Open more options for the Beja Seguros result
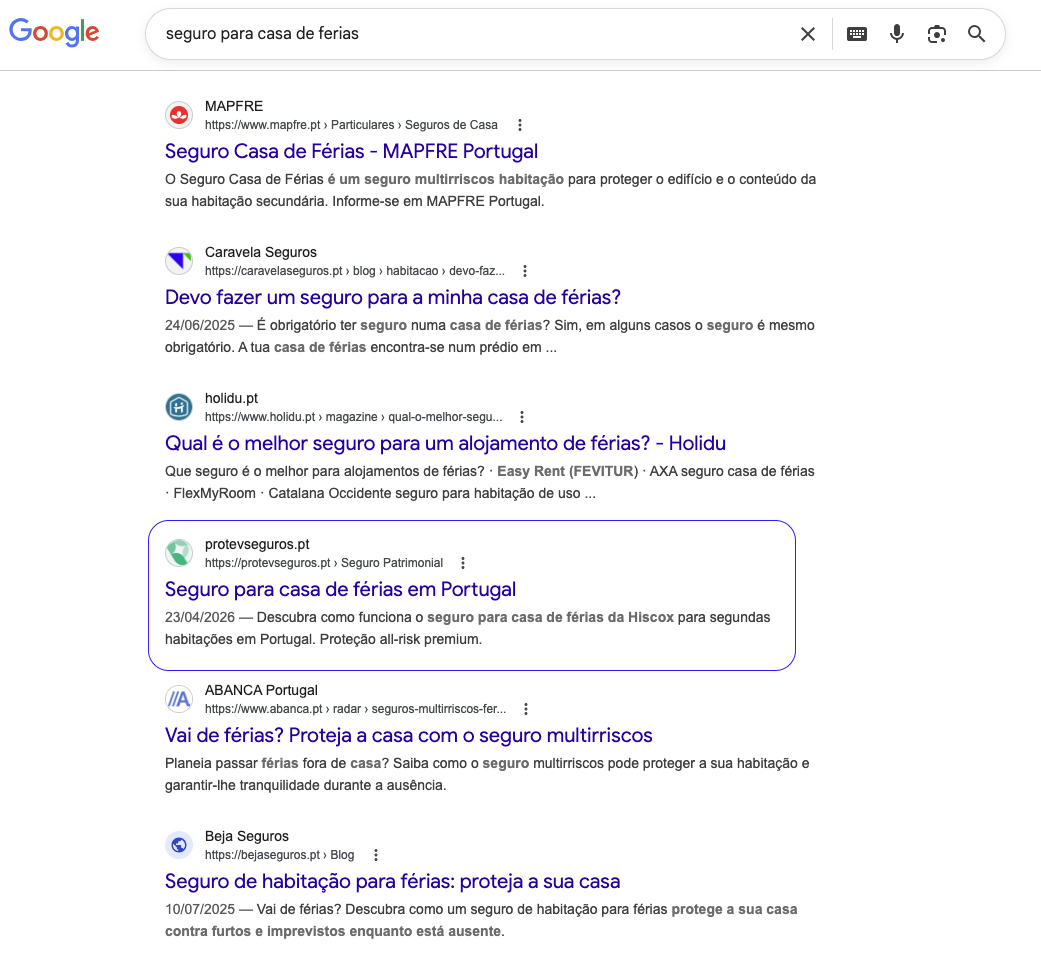Viewport: 1041px width, 969px height. (376, 855)
